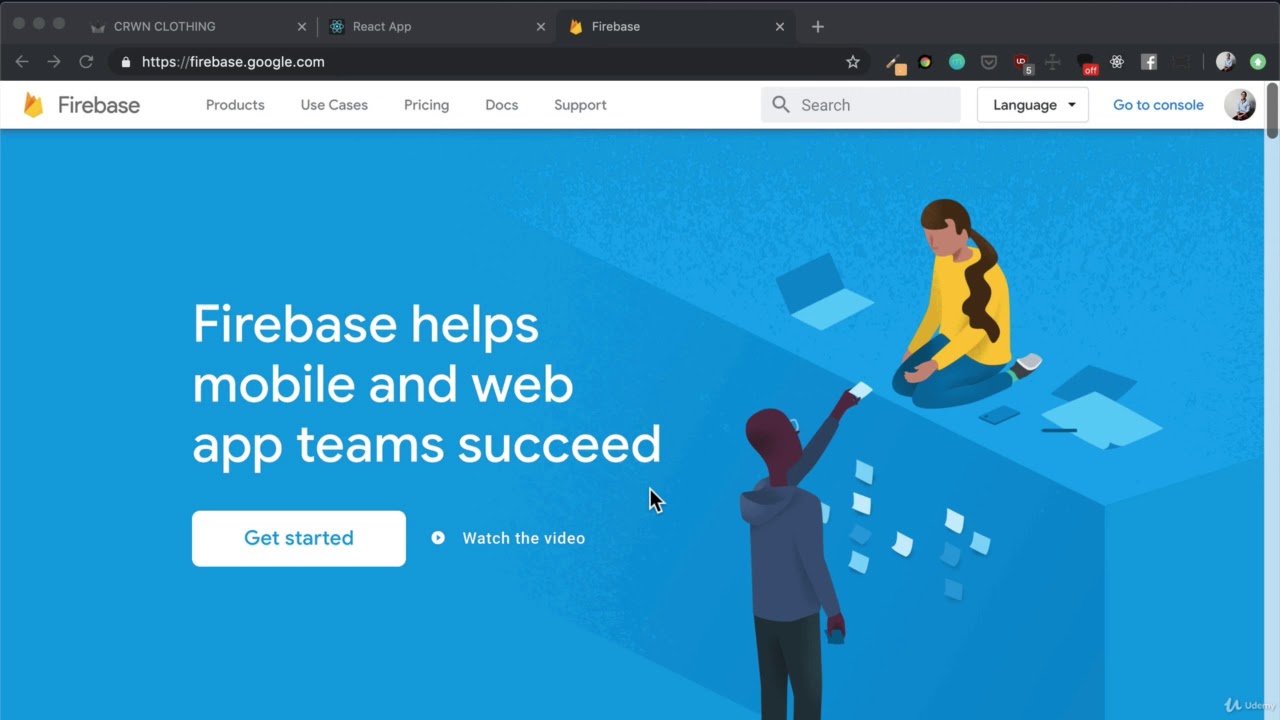Close the CRWN CLOTHING tab
The height and width of the screenshot is (720, 1280).
coord(302,27)
